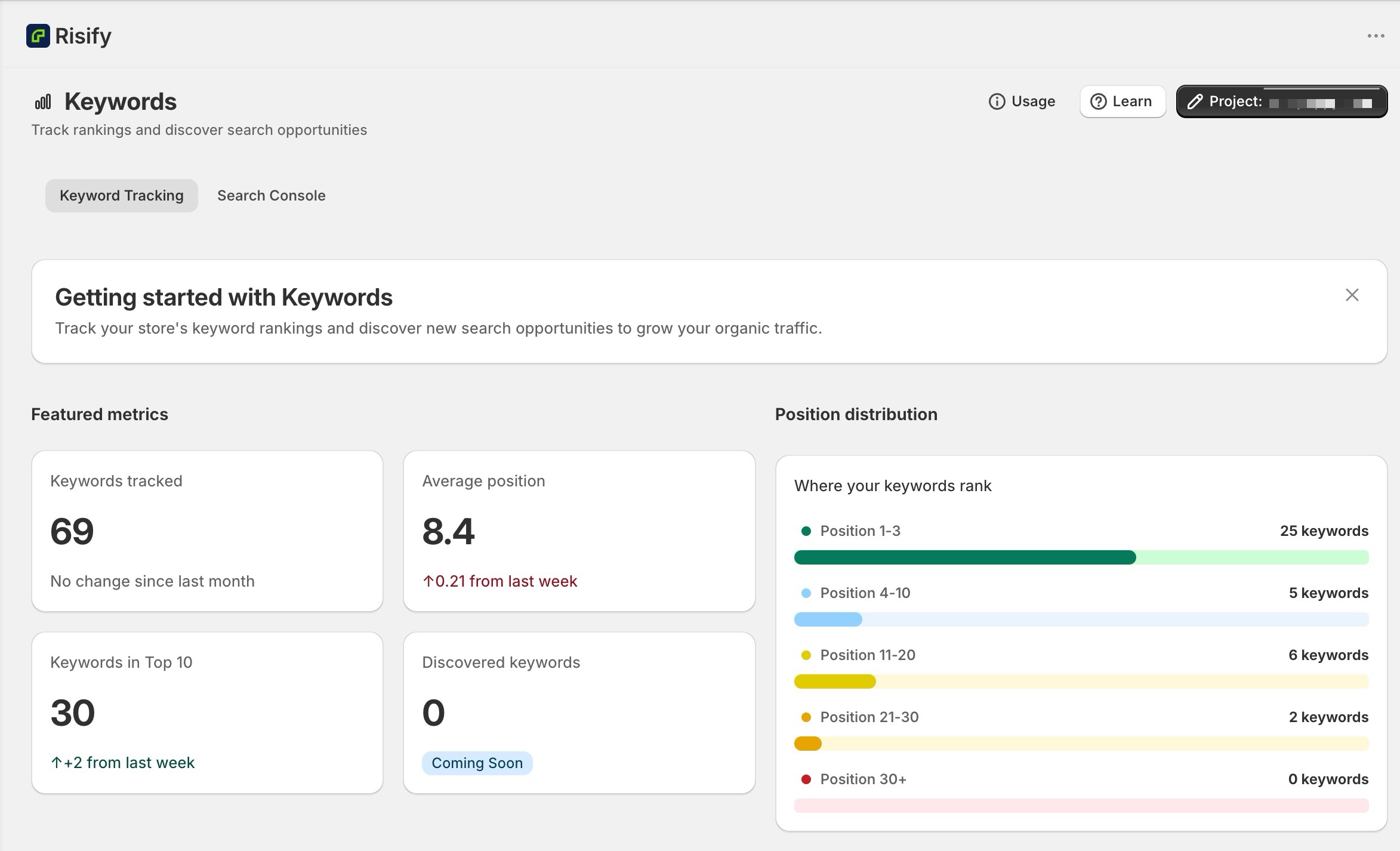The height and width of the screenshot is (851, 1400).
Task: Click the '25 keywords' count
Action: click(1324, 531)
